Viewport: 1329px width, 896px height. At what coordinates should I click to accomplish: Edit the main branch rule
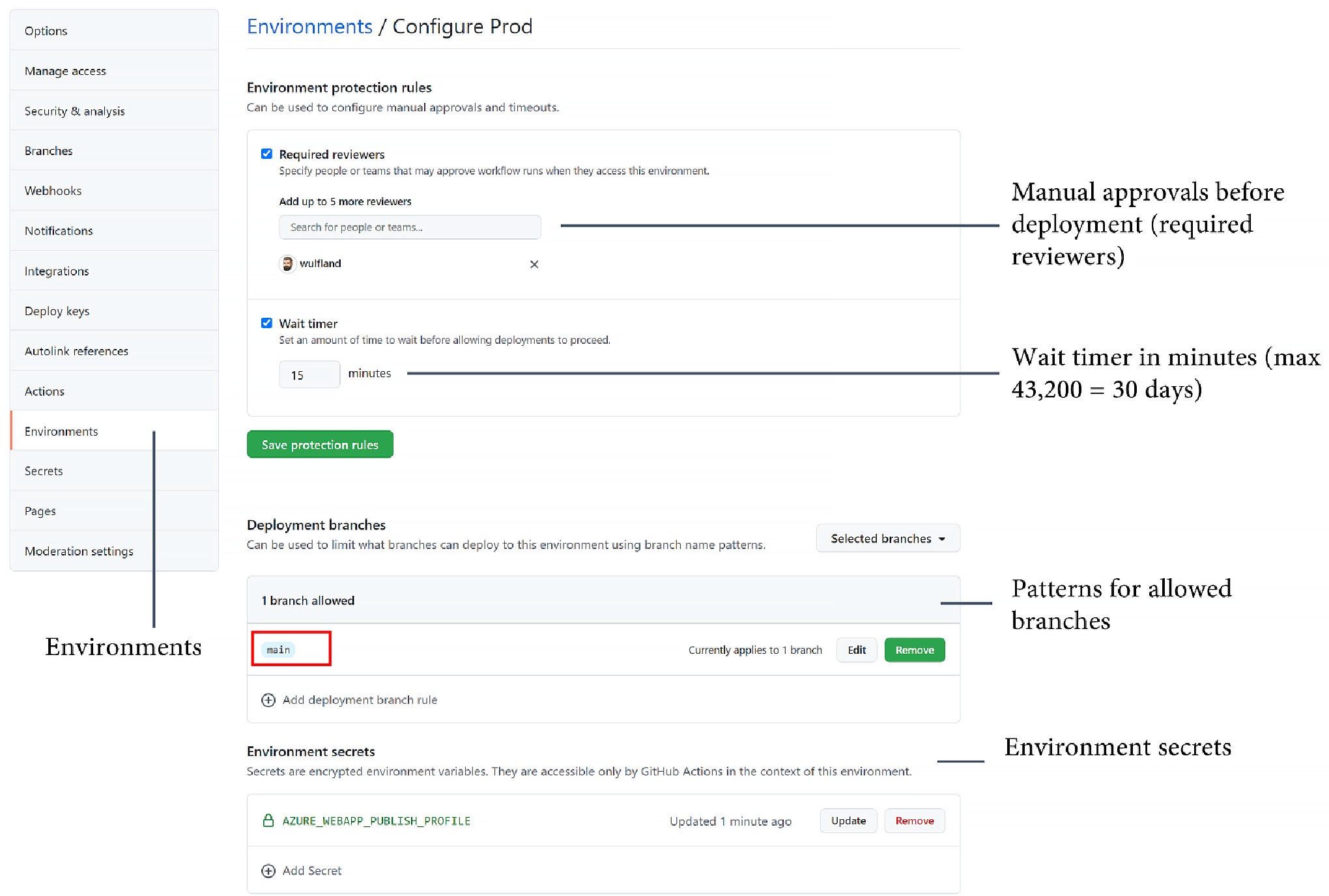coord(857,650)
